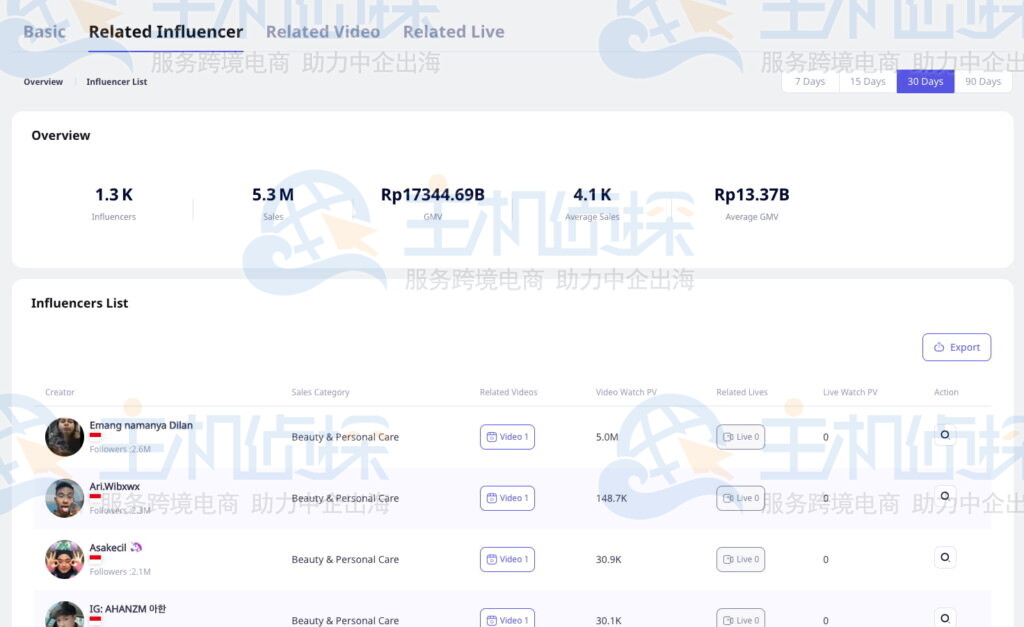Jump to the Overview section link

pos(43,82)
